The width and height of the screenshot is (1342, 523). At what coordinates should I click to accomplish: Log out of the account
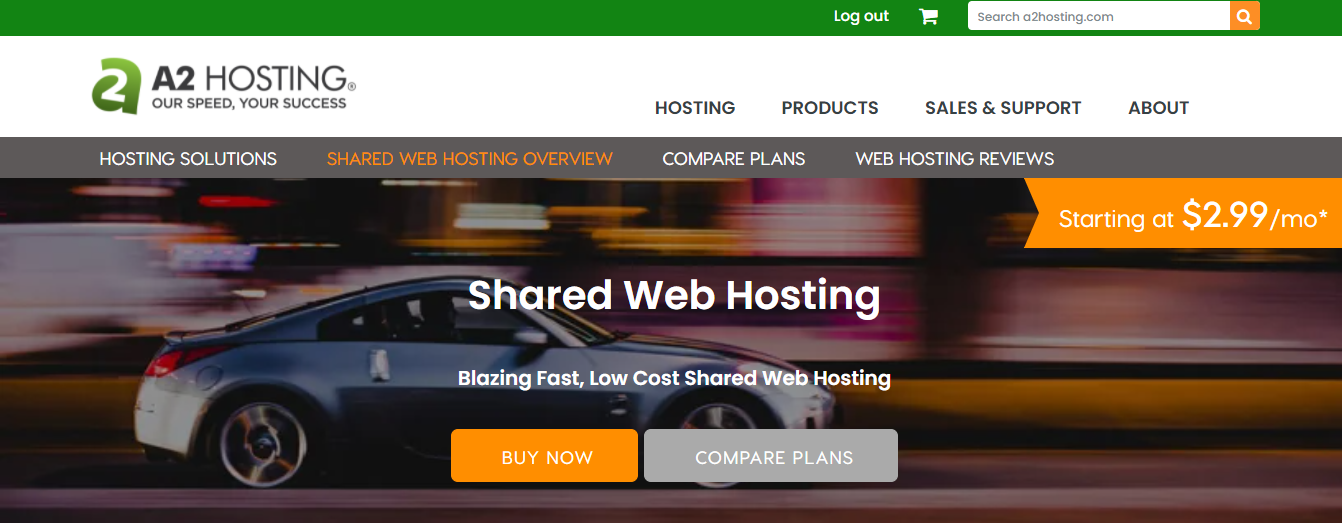(x=861, y=16)
